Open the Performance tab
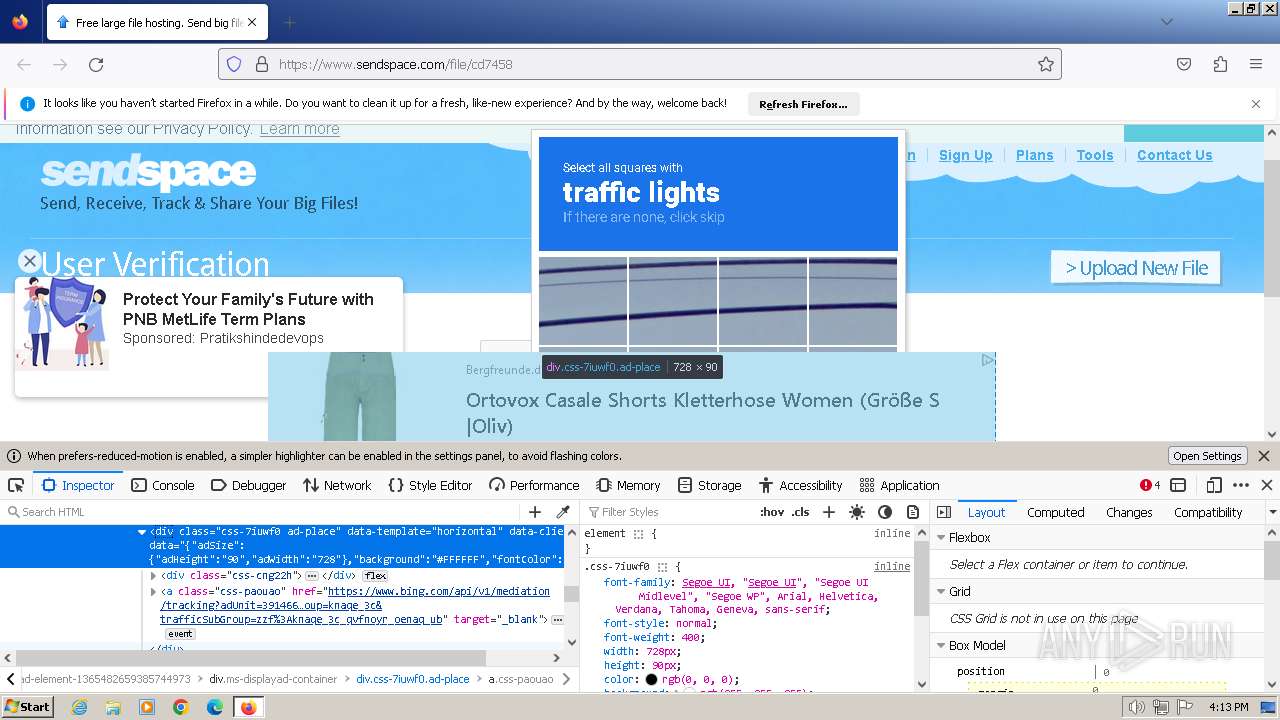 (x=534, y=485)
